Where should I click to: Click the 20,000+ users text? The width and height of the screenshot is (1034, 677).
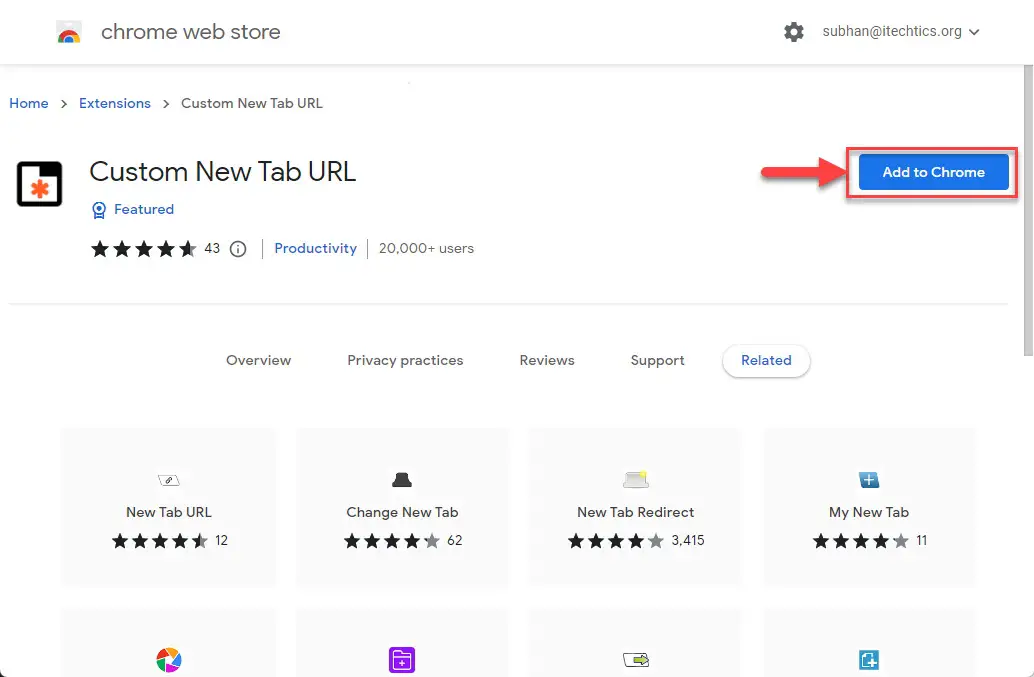426,249
